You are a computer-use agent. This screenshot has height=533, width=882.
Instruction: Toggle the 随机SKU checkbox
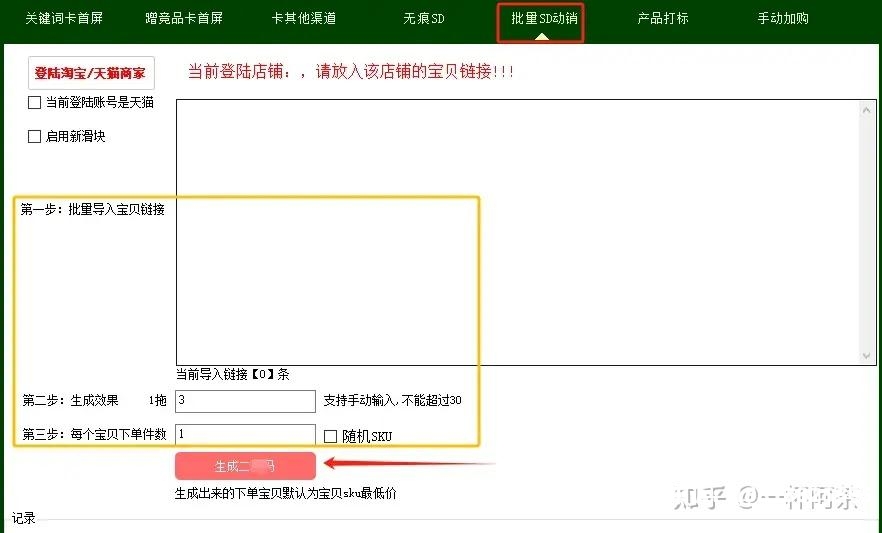point(332,436)
